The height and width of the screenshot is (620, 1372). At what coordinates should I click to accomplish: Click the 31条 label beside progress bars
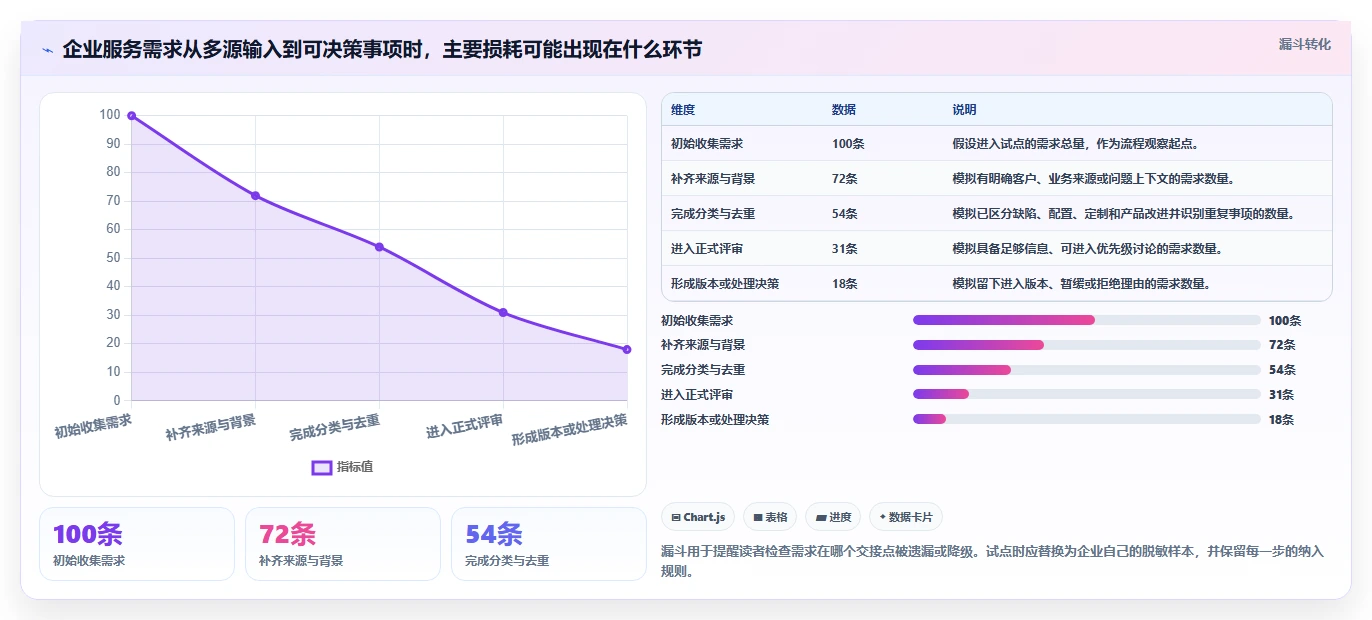click(1281, 395)
